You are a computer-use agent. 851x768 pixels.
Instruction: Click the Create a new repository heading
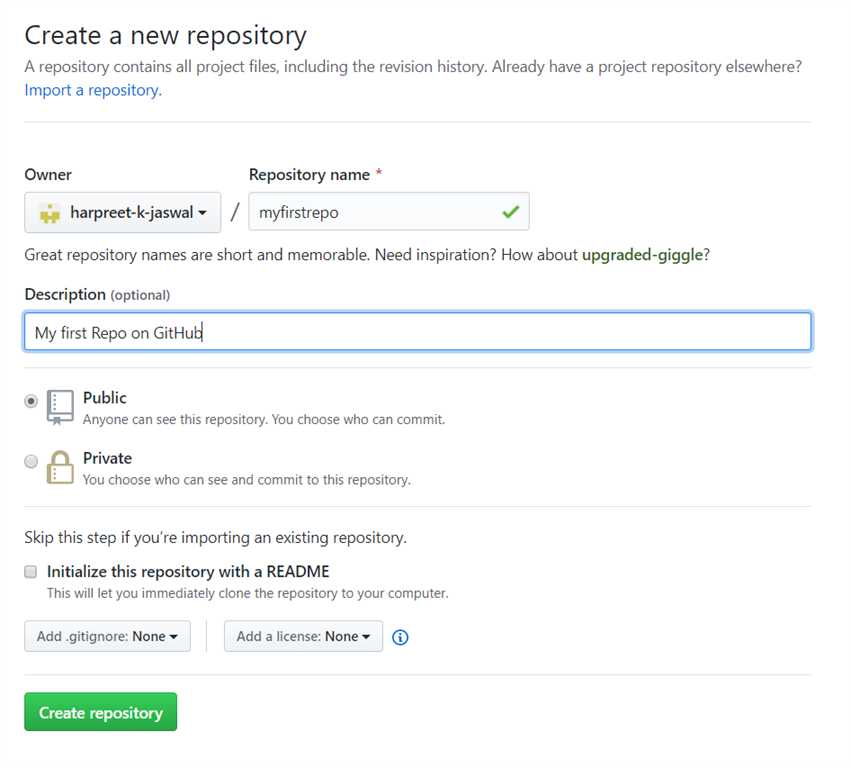click(165, 35)
